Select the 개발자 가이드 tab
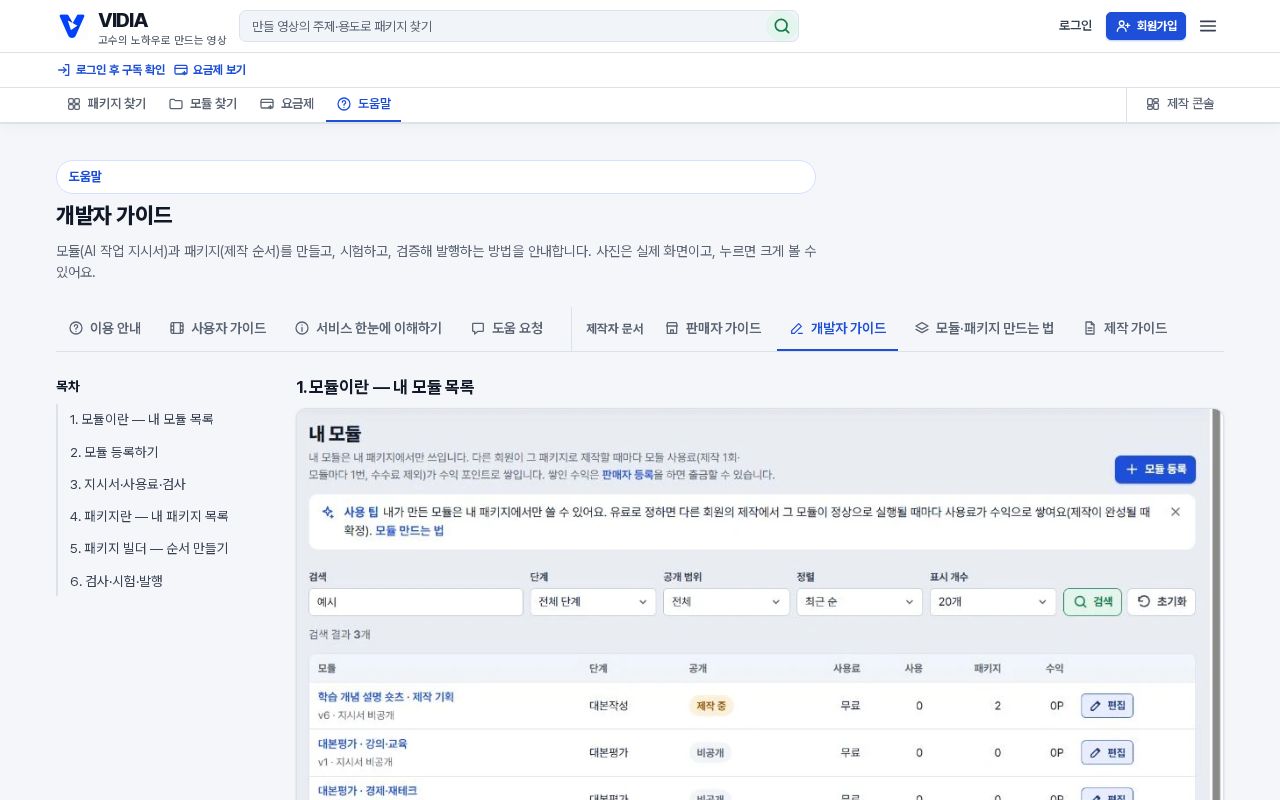1280x800 pixels. point(838,328)
